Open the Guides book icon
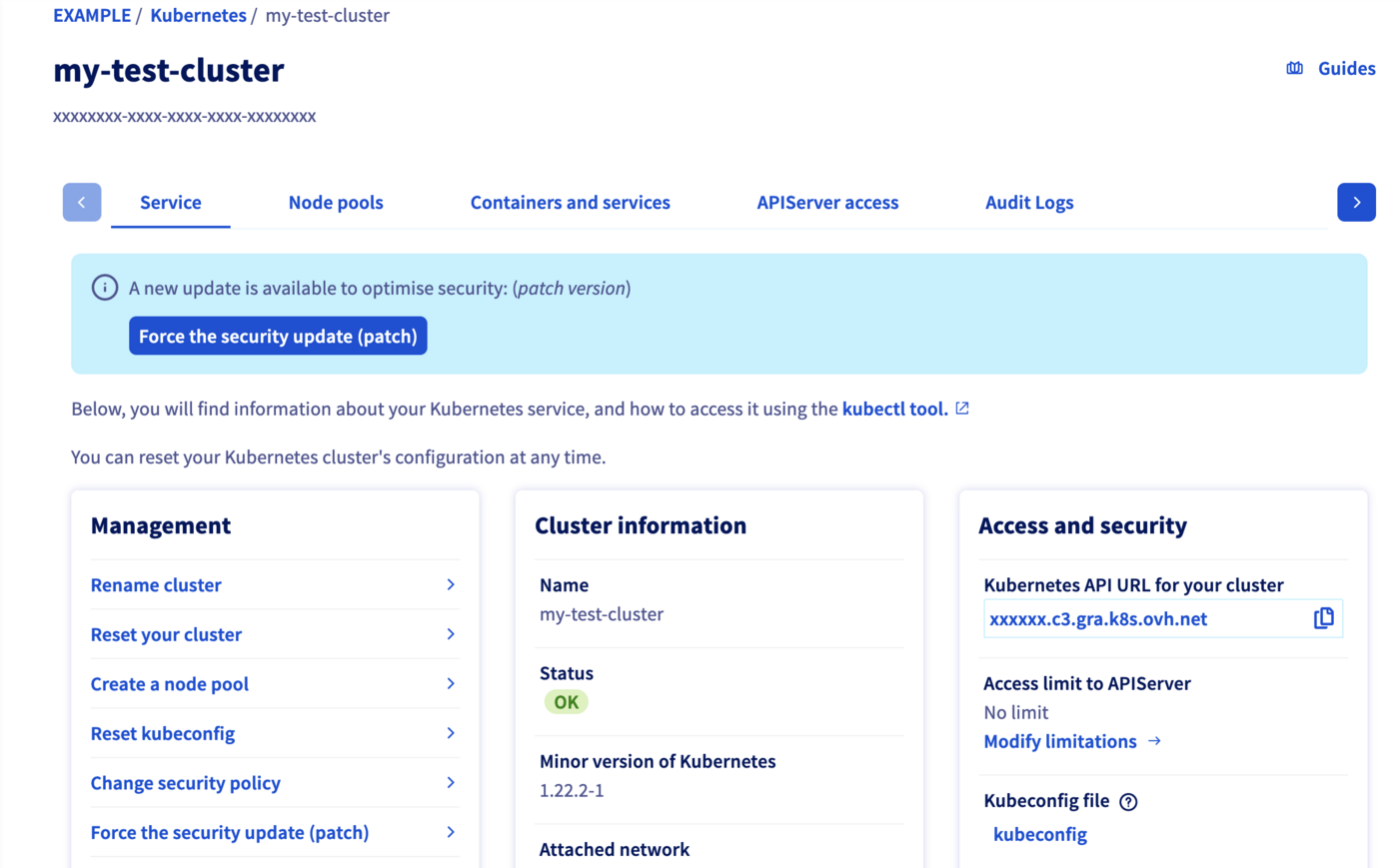Image resolution: width=1399 pixels, height=868 pixels. click(x=1294, y=67)
